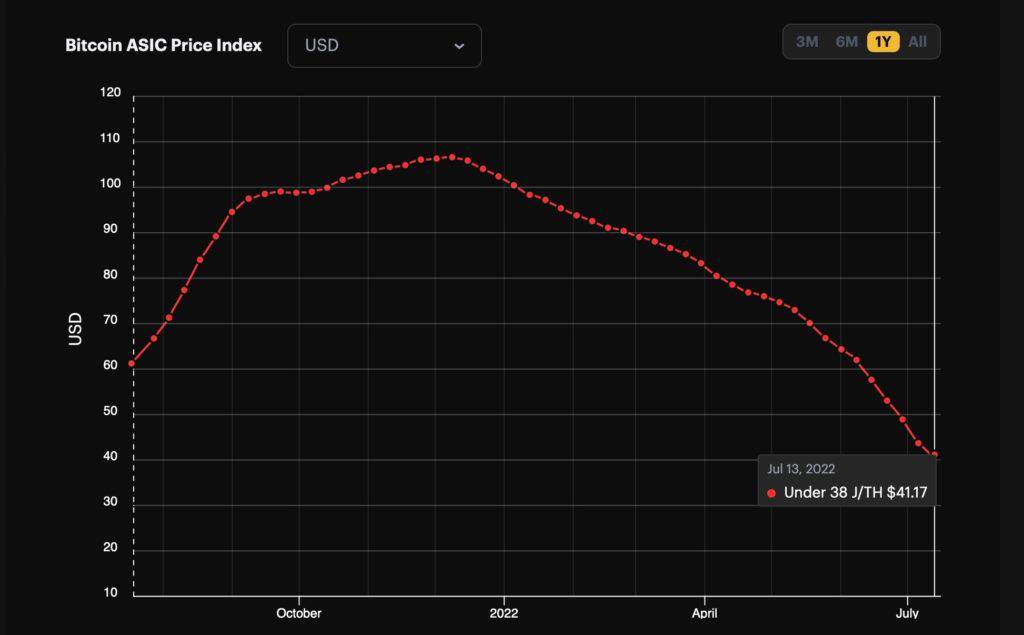This screenshot has height=635, width=1024.
Task: Click the first data point on the left axis
Action: tap(133, 363)
